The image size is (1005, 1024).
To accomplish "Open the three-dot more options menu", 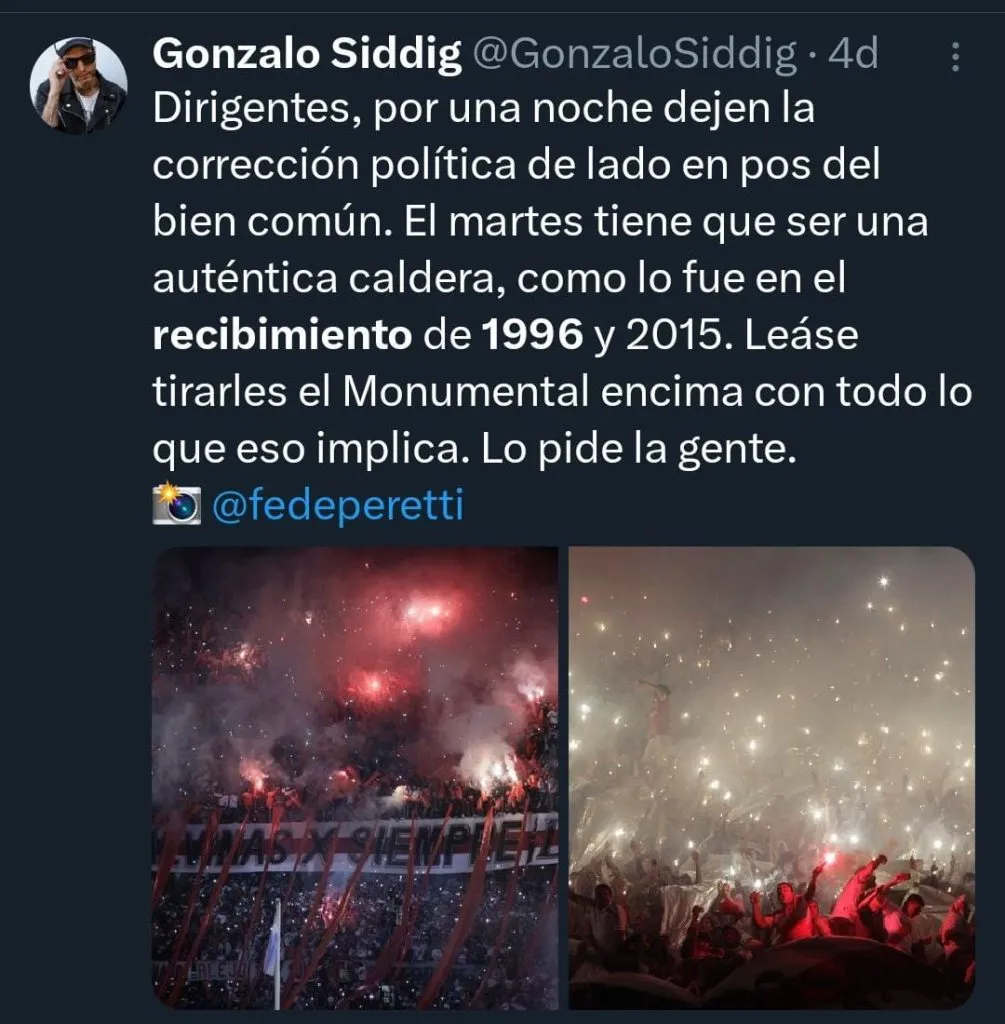I will (955, 56).
